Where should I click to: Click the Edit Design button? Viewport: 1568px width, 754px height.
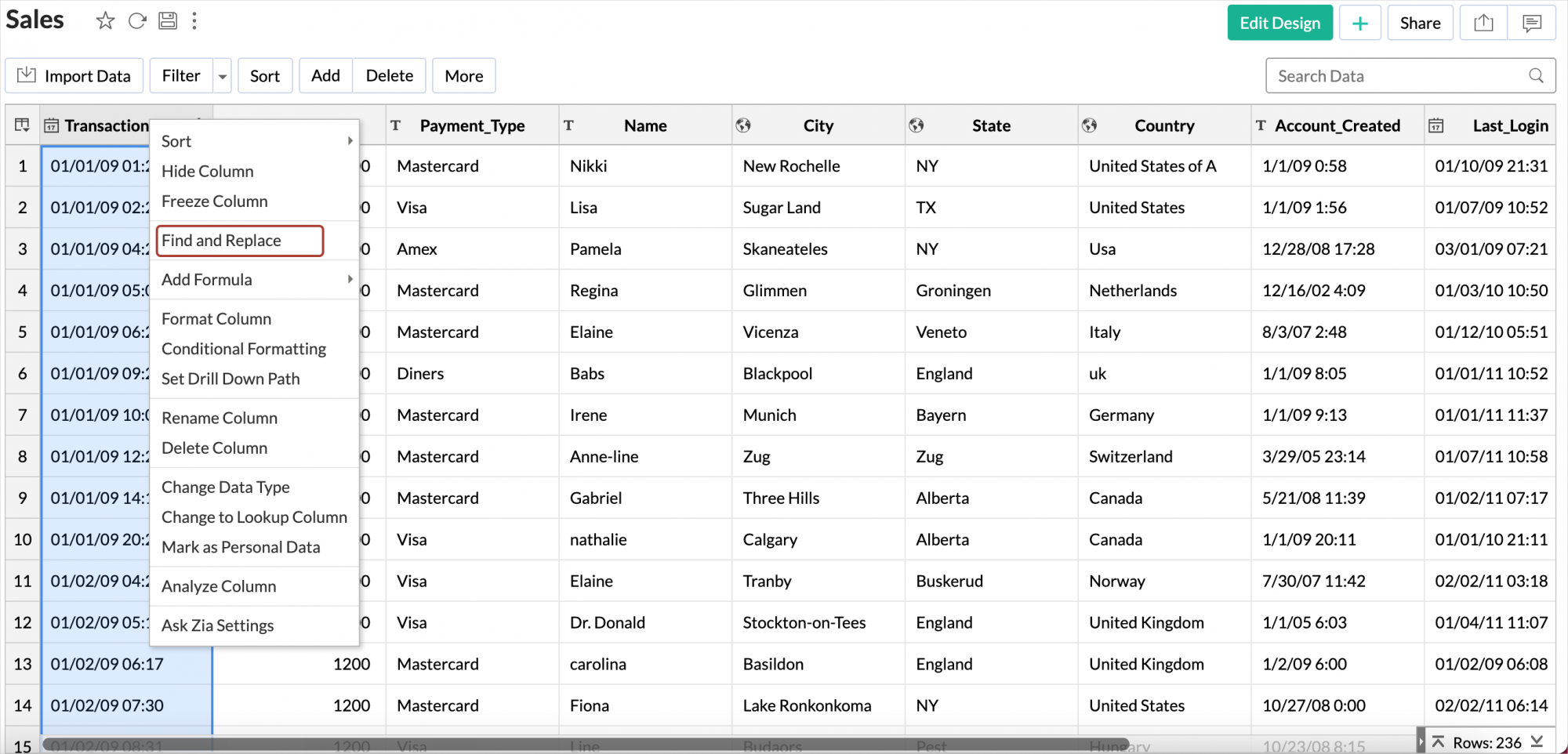pyautogui.click(x=1279, y=24)
